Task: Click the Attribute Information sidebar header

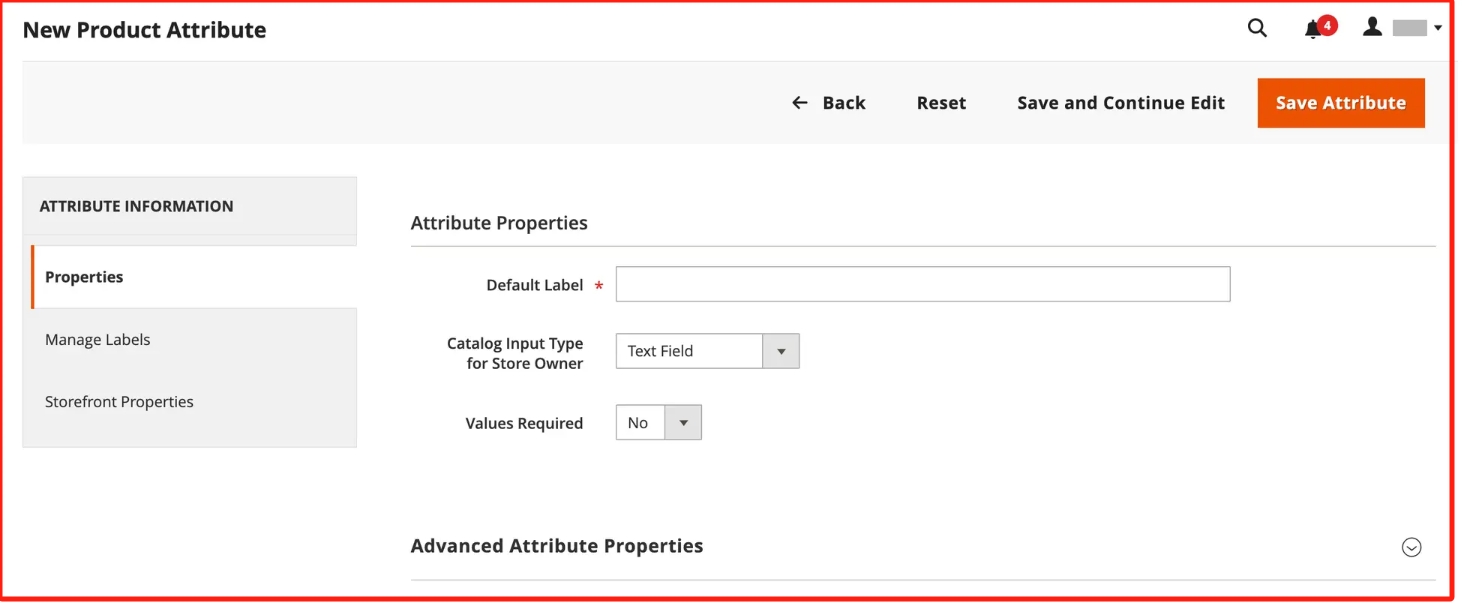Action: [x=136, y=206]
